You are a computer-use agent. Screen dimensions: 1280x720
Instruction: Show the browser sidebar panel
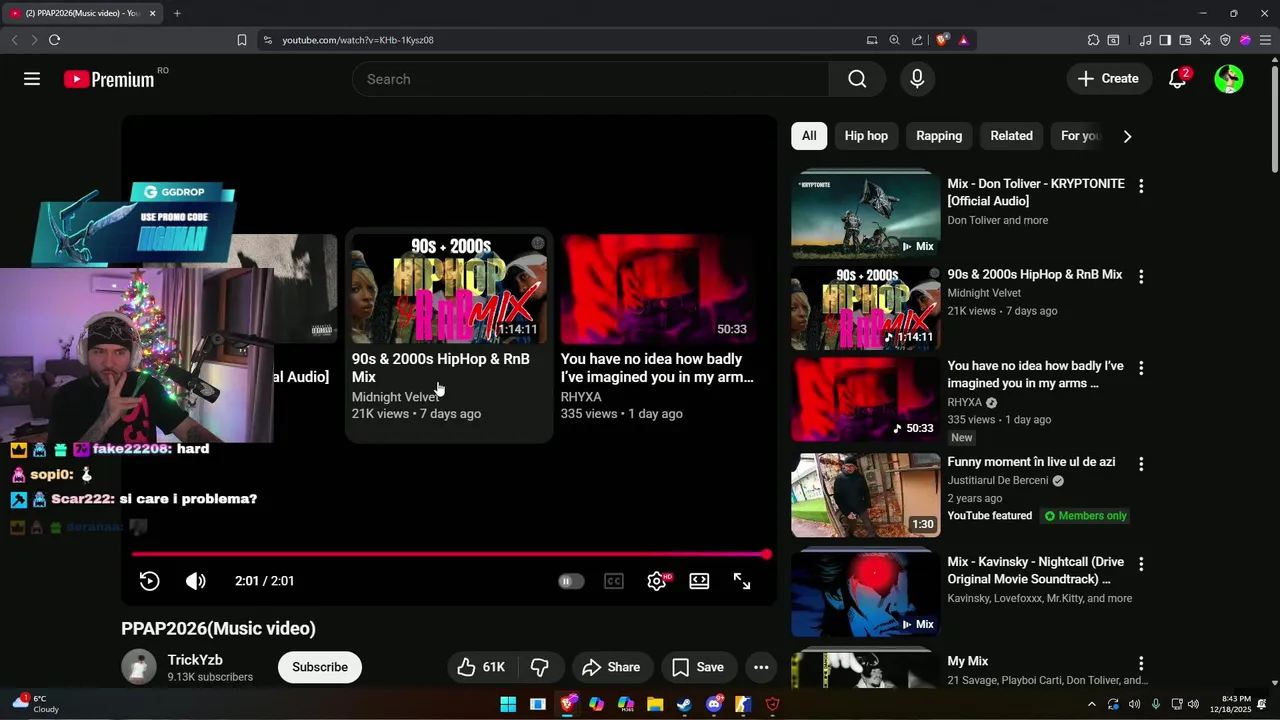[x=1165, y=40]
